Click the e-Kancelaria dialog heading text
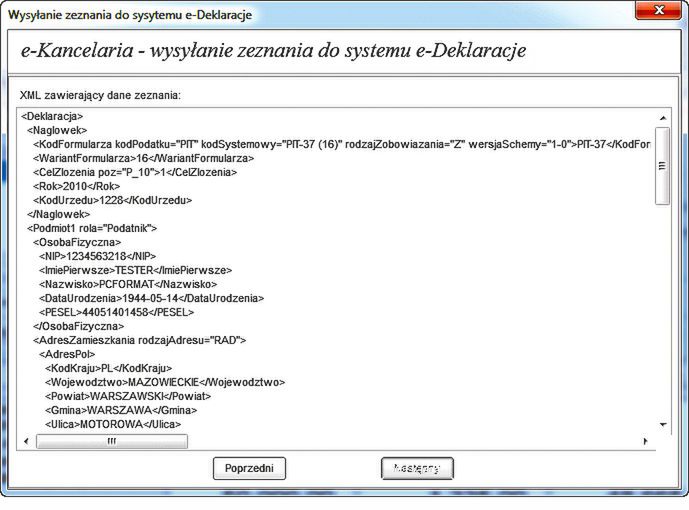 click(x=273, y=51)
